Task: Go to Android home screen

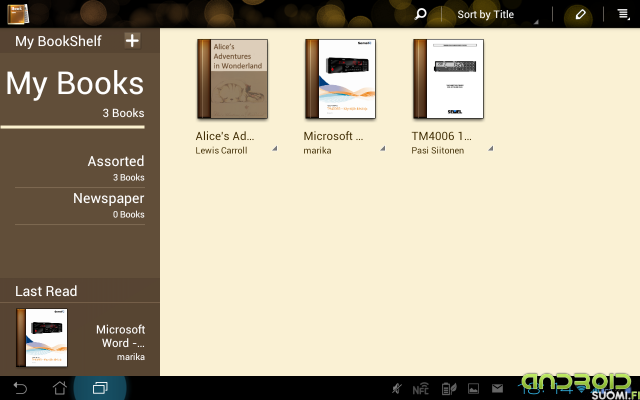Action: (60, 388)
